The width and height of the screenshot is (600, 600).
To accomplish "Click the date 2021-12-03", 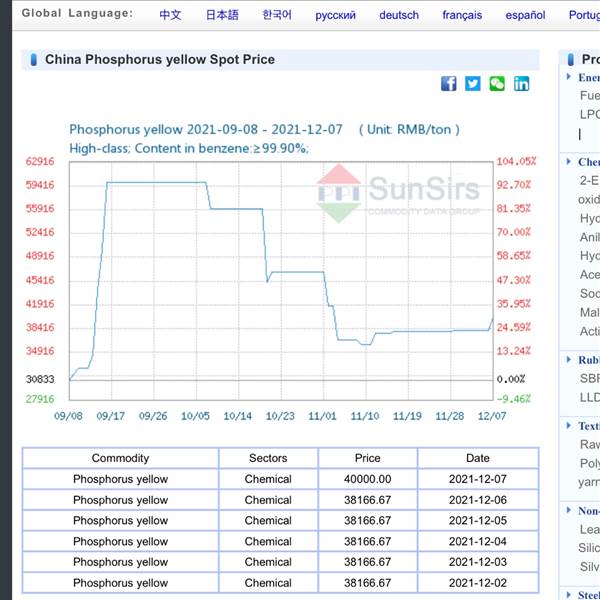I will point(478,562).
